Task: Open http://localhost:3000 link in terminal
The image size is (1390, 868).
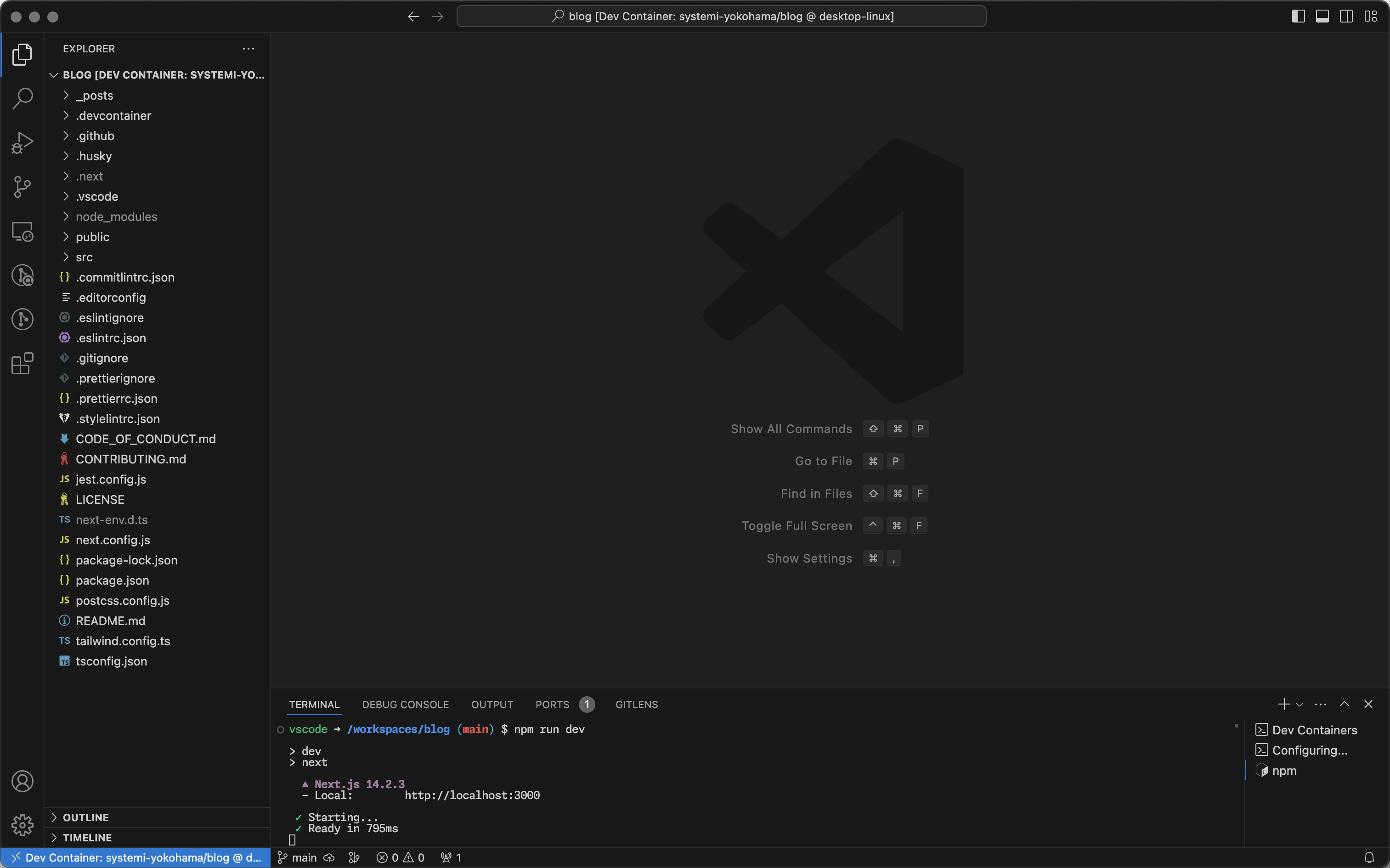Action: tap(472, 795)
